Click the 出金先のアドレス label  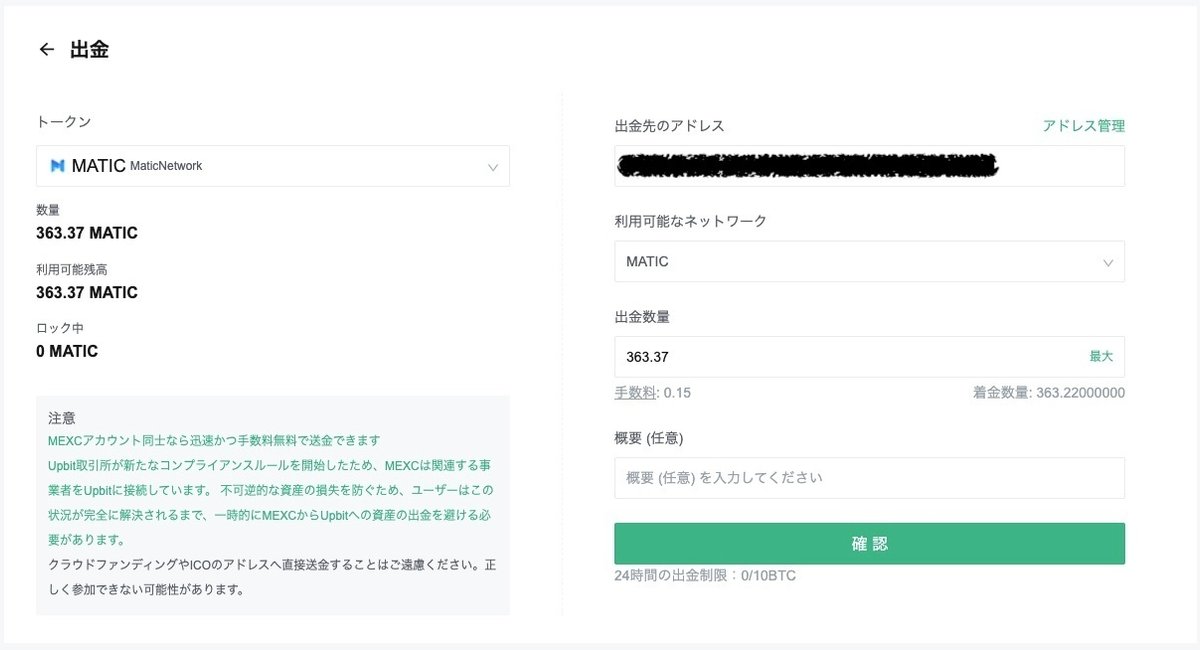click(669, 126)
